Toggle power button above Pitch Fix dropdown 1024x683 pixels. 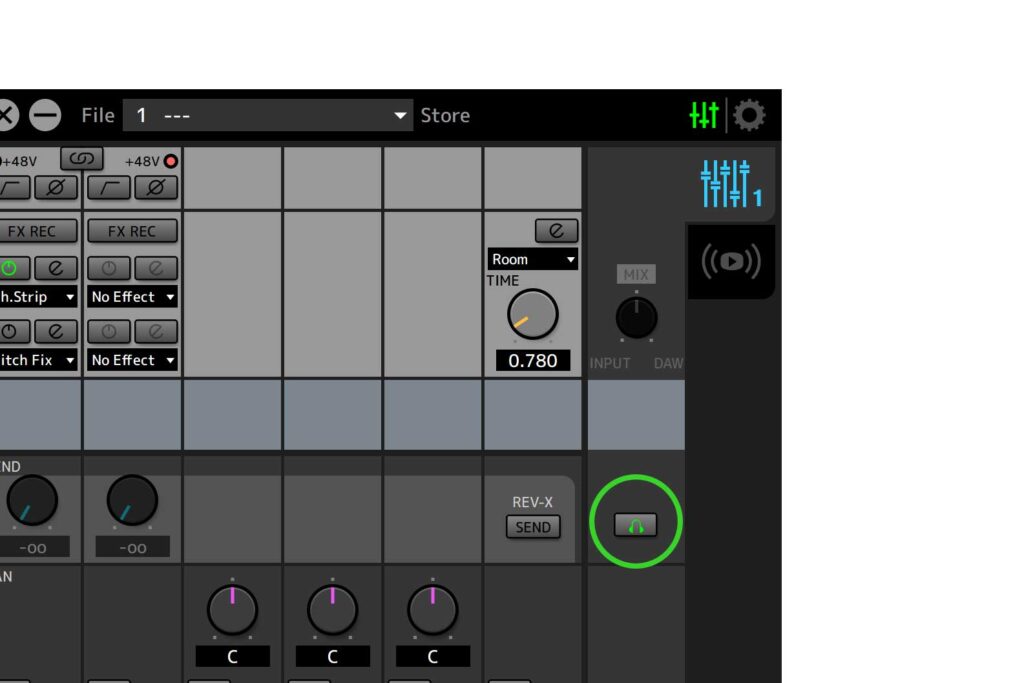[x=10, y=331]
